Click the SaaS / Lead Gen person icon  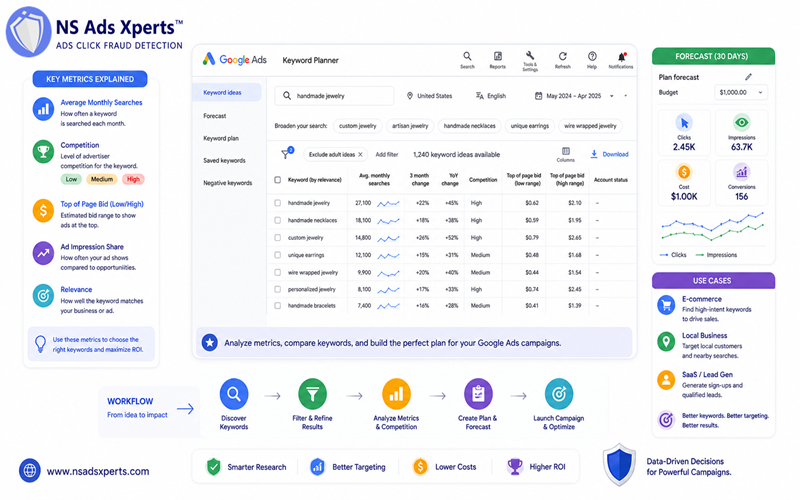[666, 380]
